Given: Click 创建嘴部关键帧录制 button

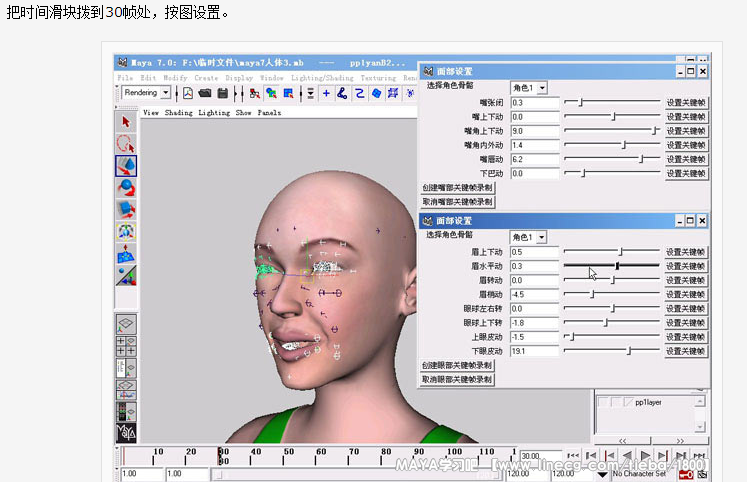Looking at the screenshot, I should (x=457, y=188).
